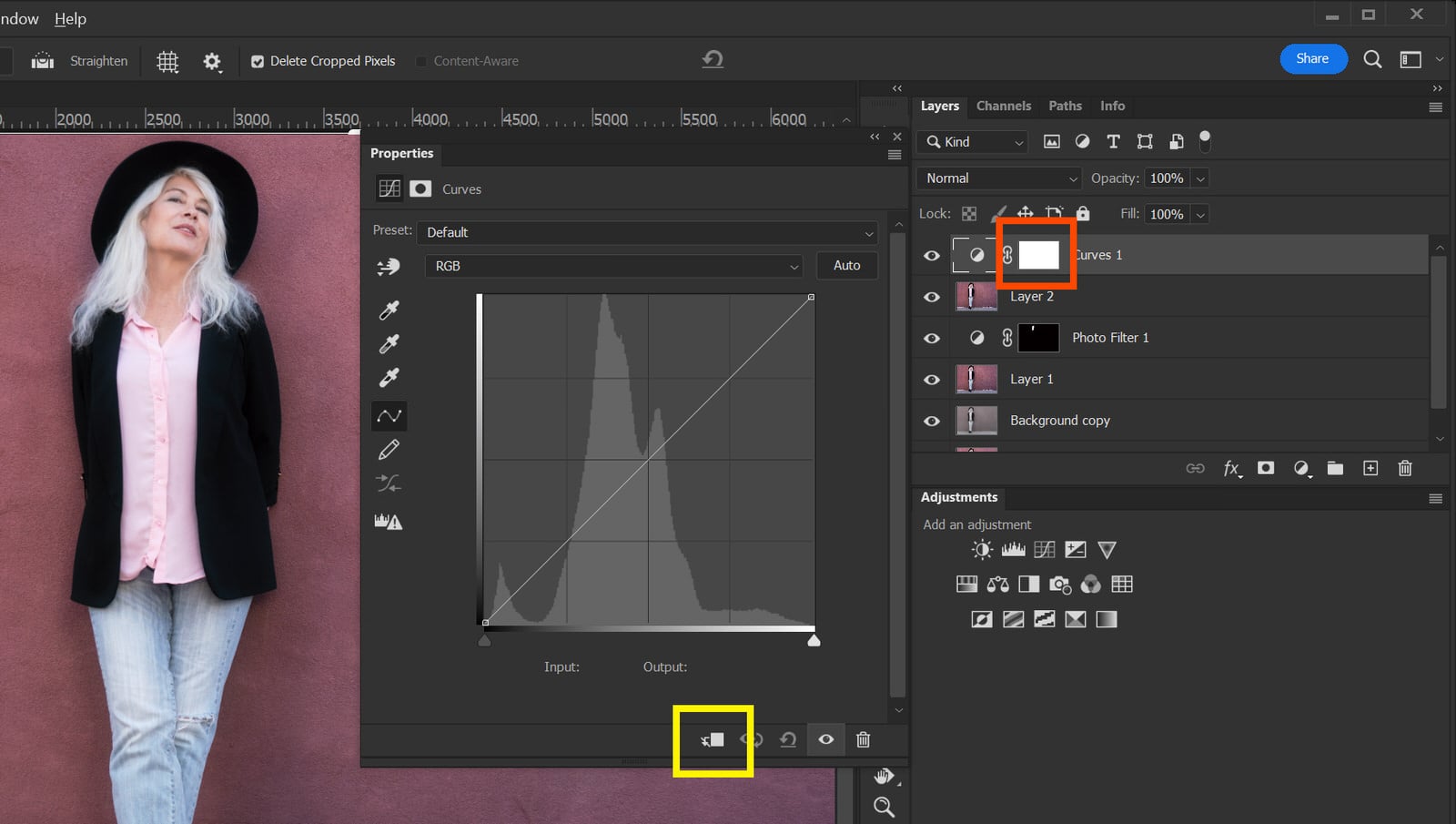Smooth the curve values

(389, 483)
